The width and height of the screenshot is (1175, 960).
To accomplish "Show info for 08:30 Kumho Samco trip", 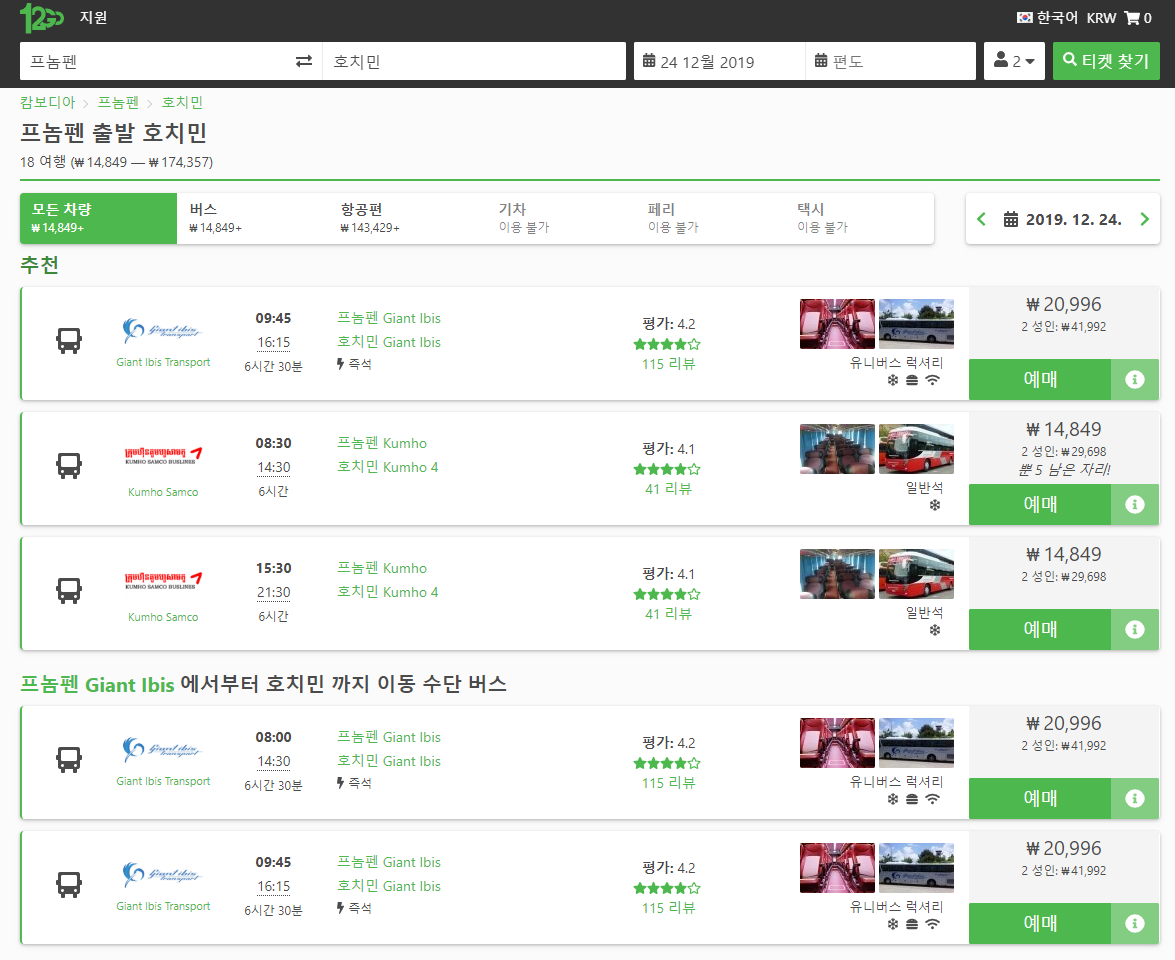I will [1135, 504].
